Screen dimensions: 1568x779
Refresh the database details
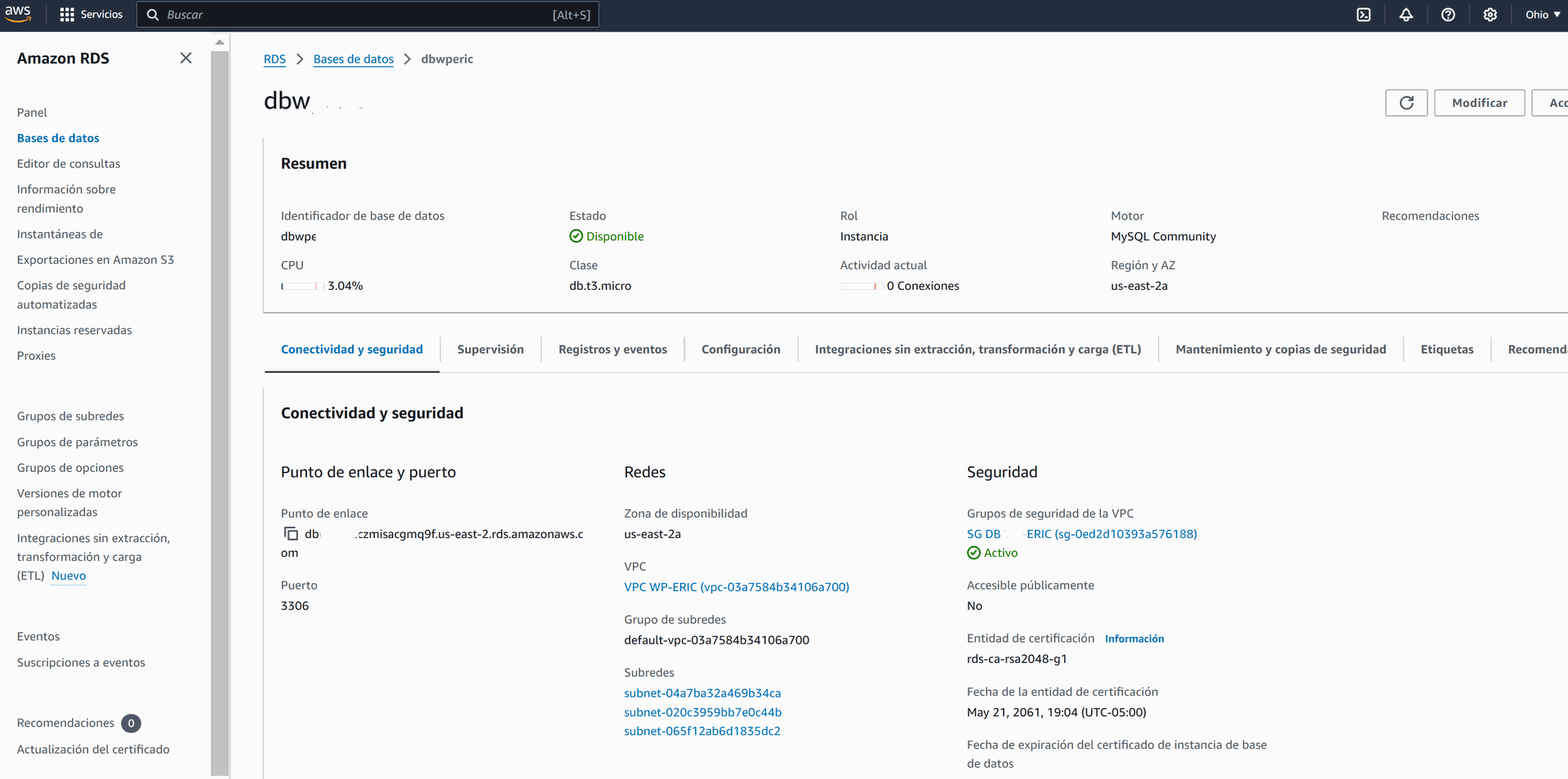[x=1405, y=103]
